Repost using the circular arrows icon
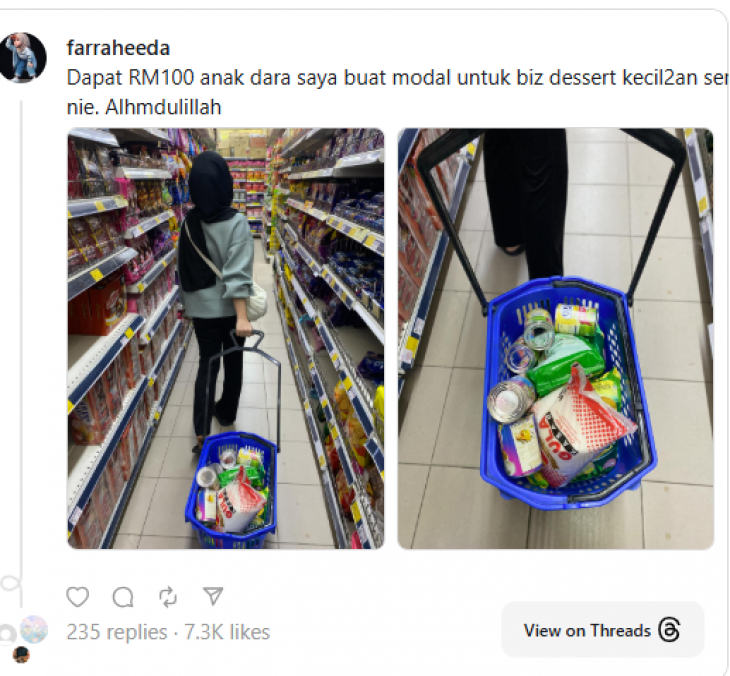 click(x=168, y=597)
